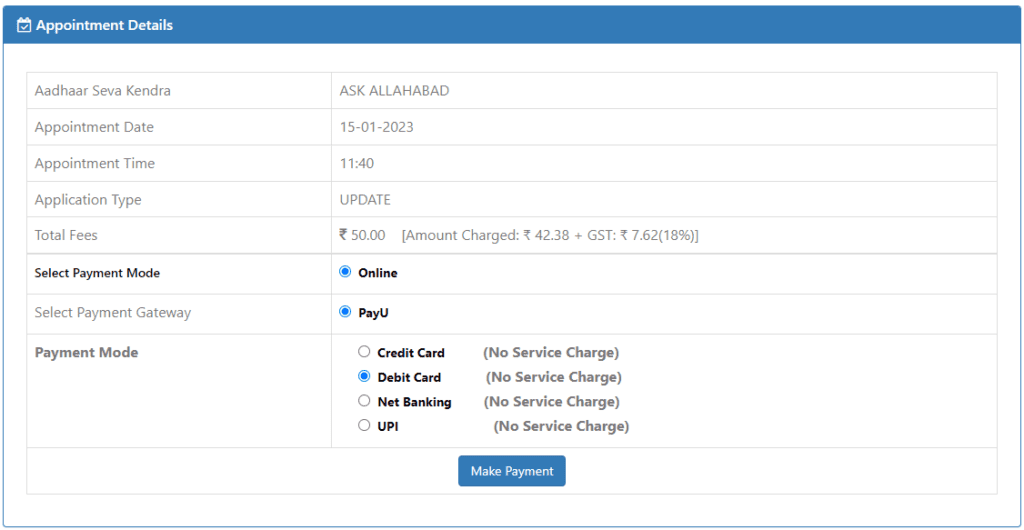This screenshot has width=1024, height=530.
Task: Click the Aadhaar Seva Kendra row label
Action: (x=103, y=91)
